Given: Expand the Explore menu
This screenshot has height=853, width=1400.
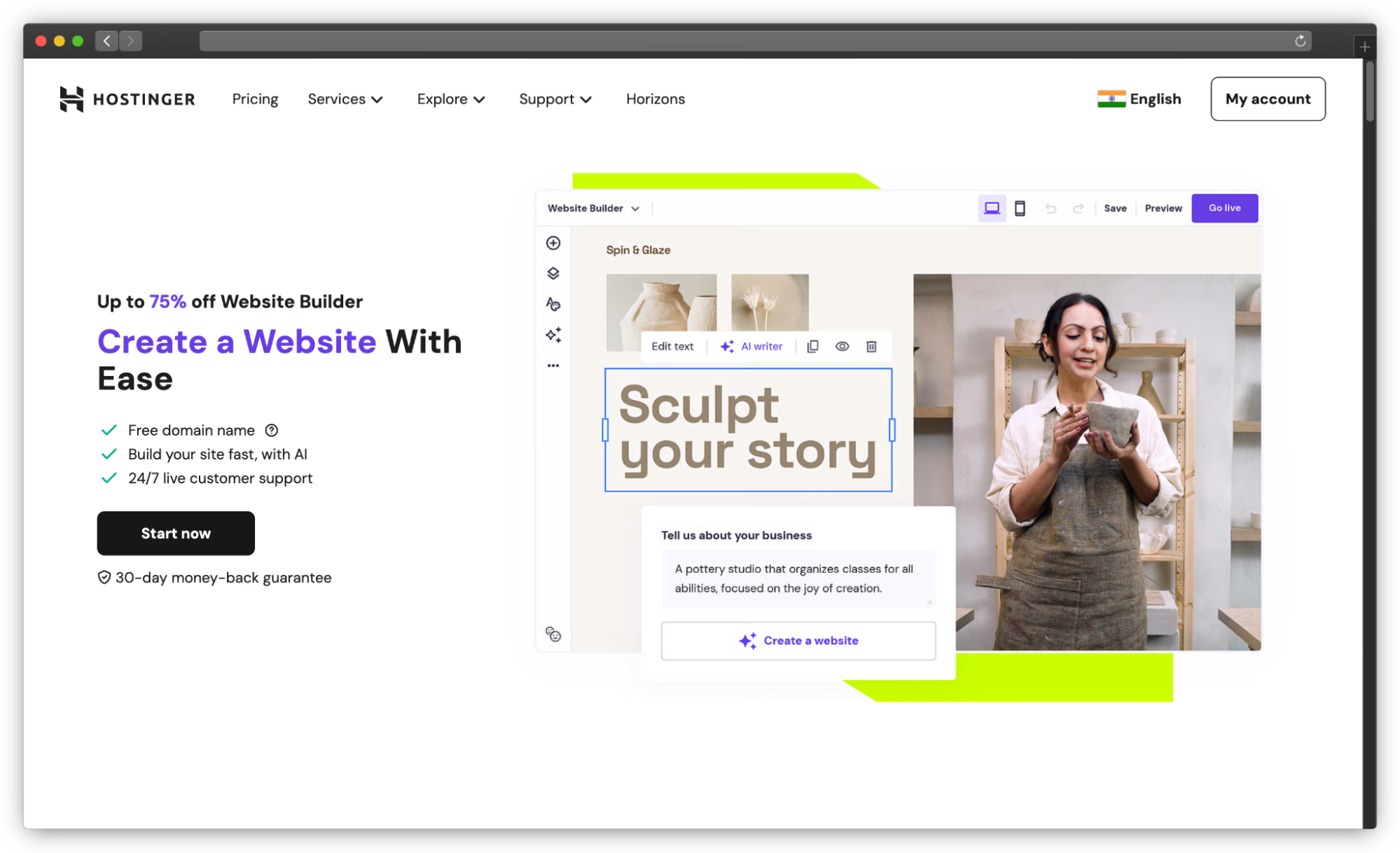Looking at the screenshot, I should coord(450,99).
